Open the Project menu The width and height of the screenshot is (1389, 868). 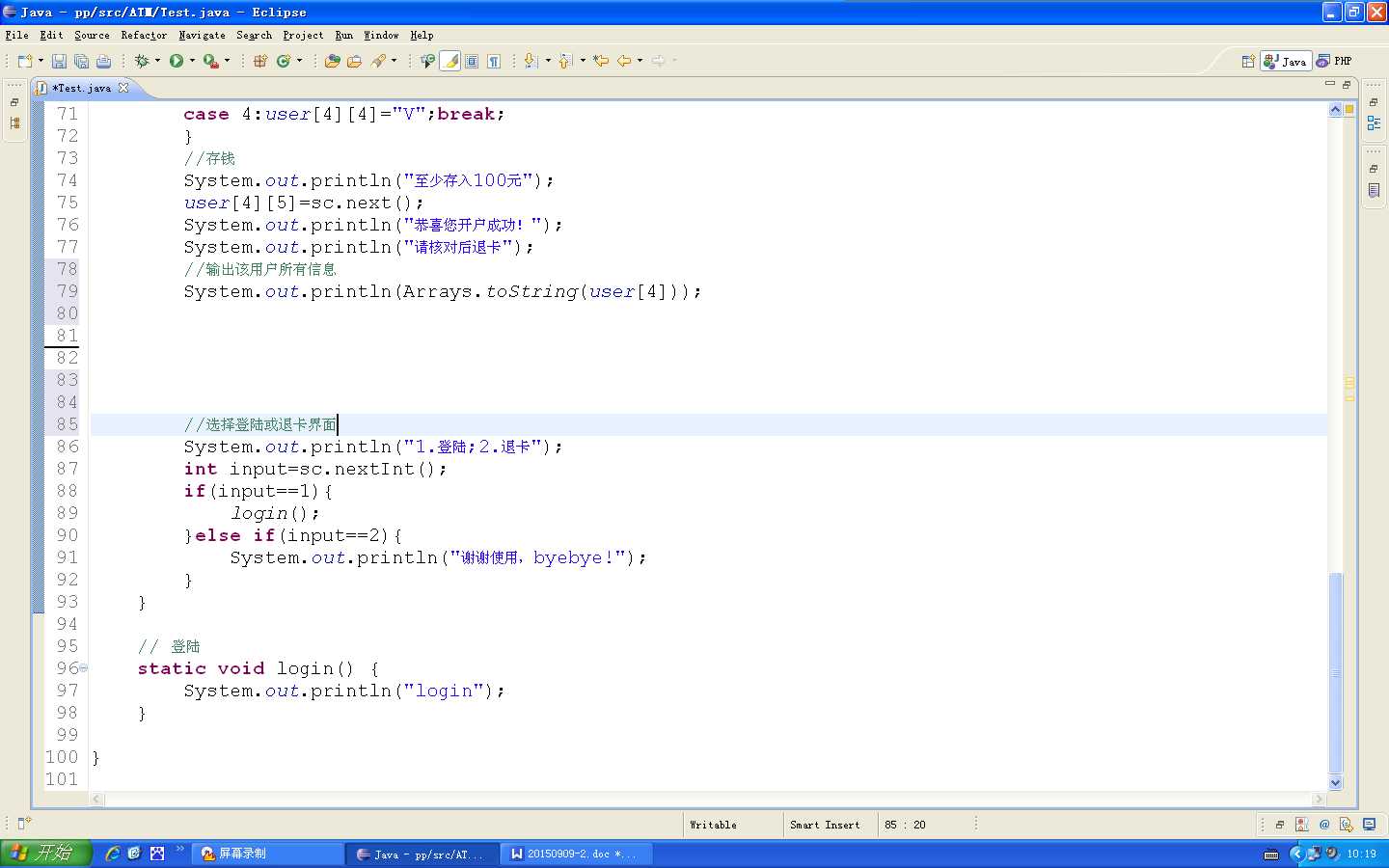pos(303,35)
